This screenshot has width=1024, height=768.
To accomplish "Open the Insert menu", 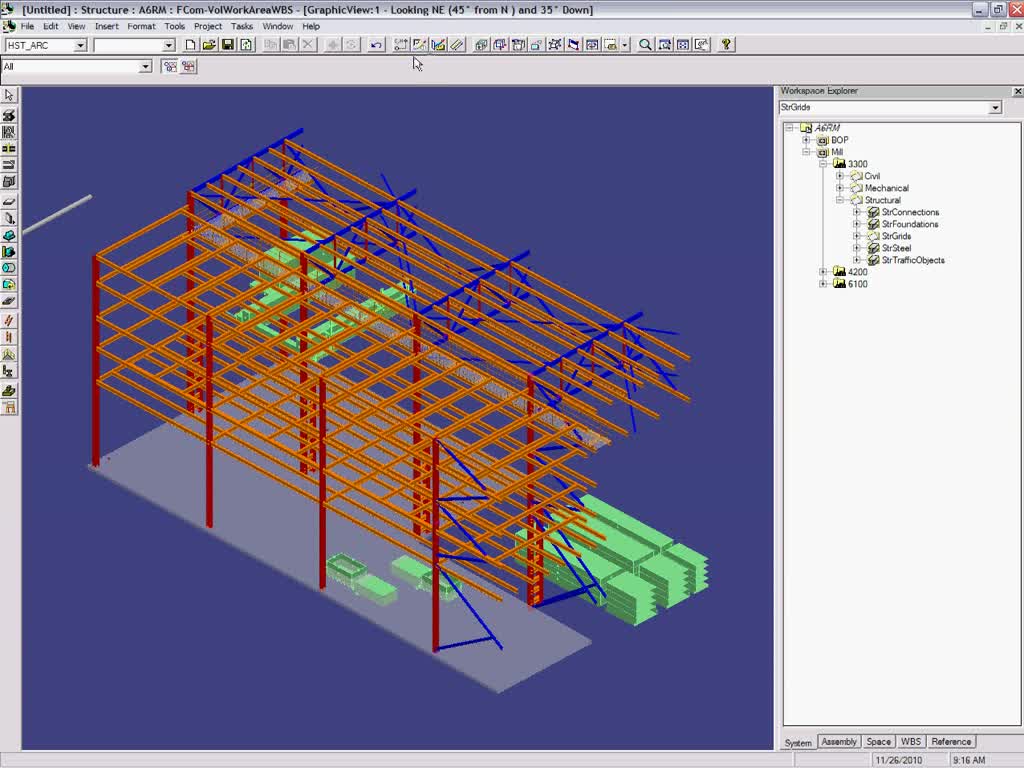I will [x=106, y=26].
